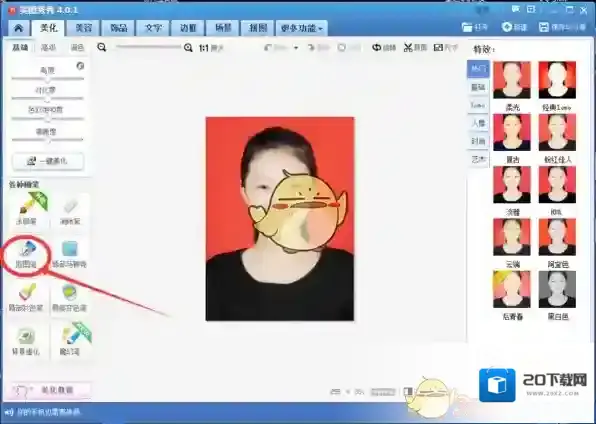
Task: Open the 场景 tab
Action: (x=223, y=28)
